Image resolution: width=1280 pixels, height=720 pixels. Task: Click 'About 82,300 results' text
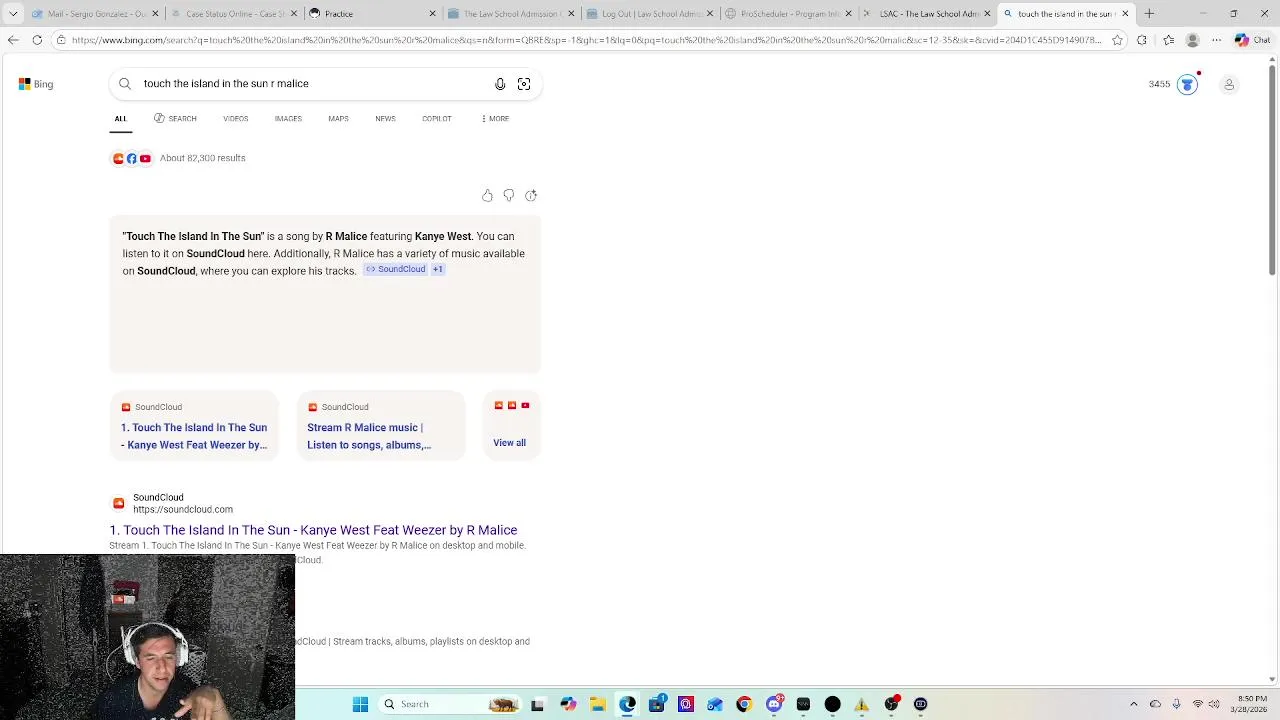coord(202,158)
